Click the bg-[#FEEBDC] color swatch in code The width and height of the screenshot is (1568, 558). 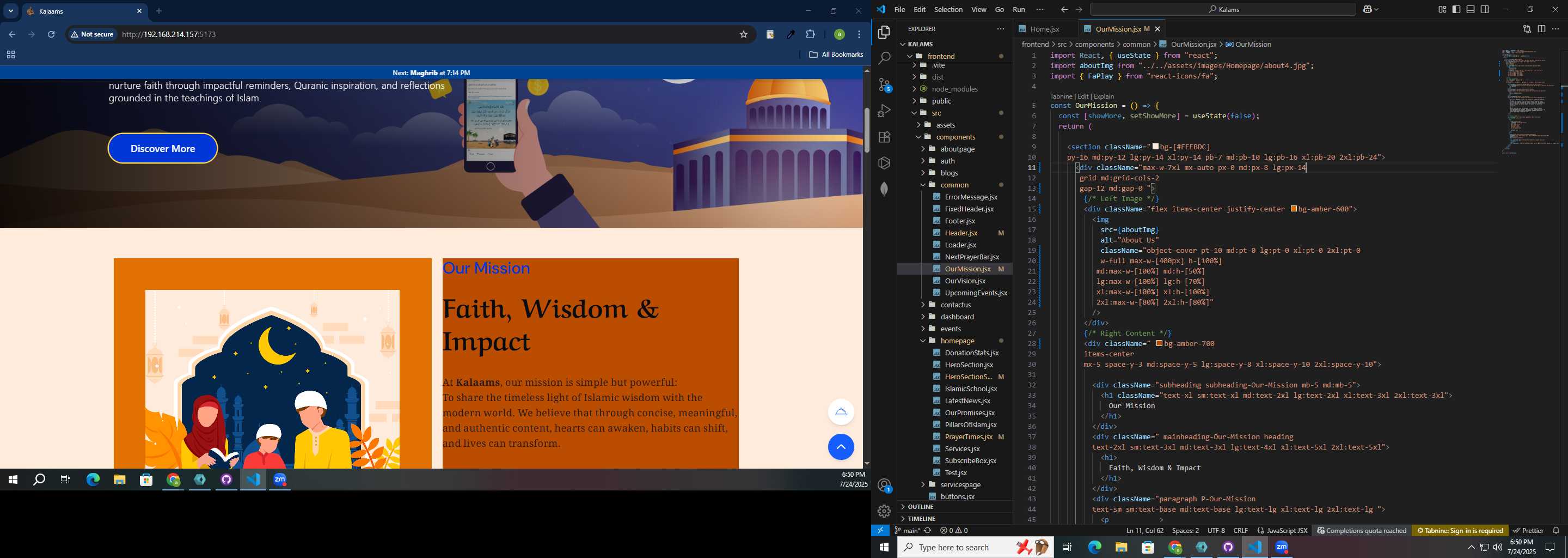point(1156,147)
